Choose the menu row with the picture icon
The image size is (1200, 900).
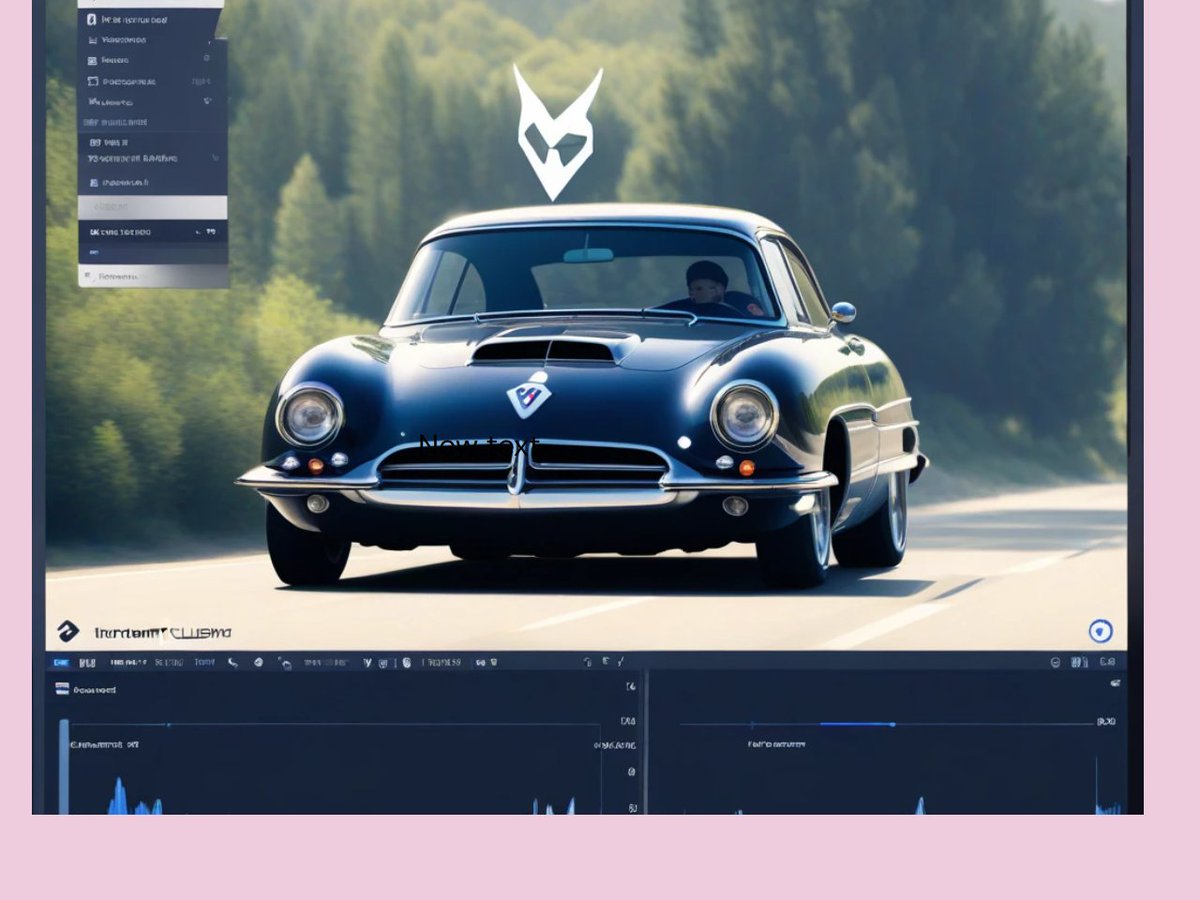tap(152, 60)
